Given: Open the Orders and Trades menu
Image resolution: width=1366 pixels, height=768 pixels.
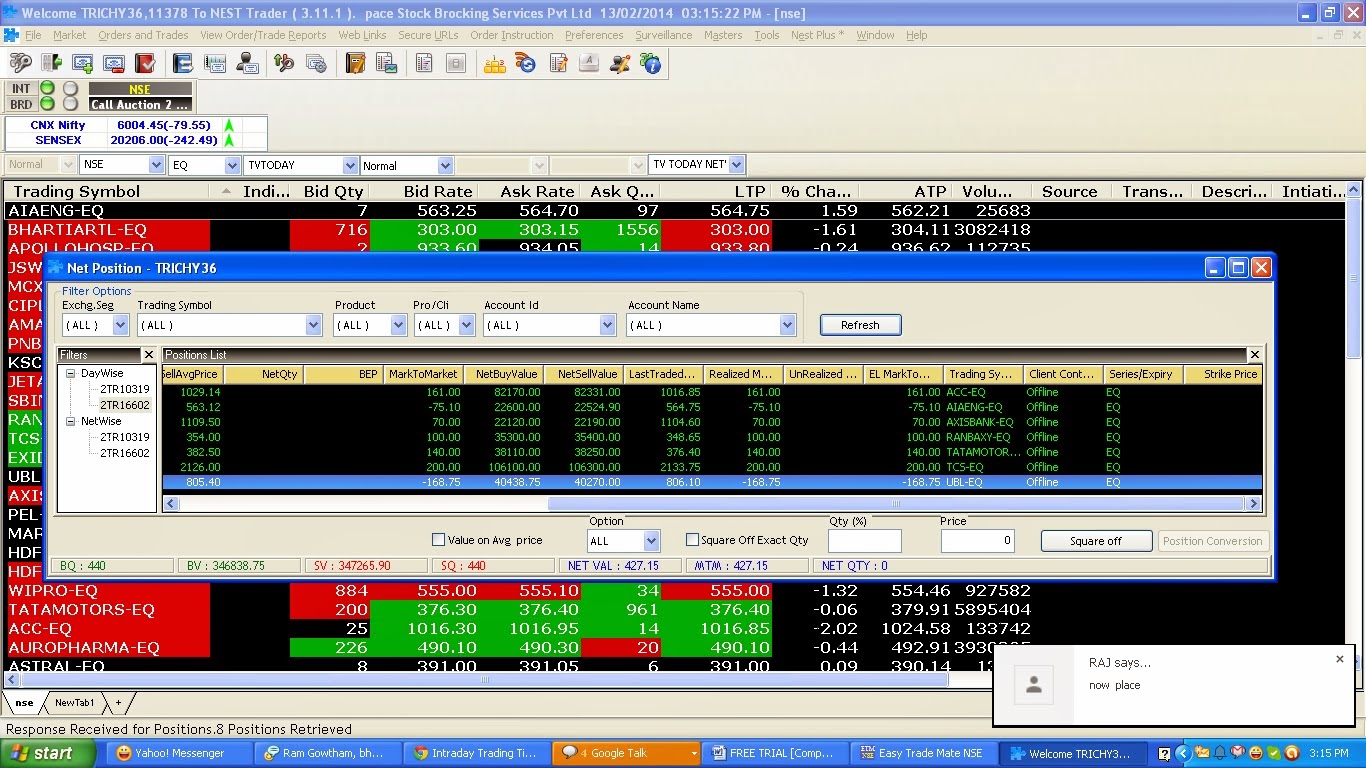Looking at the screenshot, I should (143, 35).
